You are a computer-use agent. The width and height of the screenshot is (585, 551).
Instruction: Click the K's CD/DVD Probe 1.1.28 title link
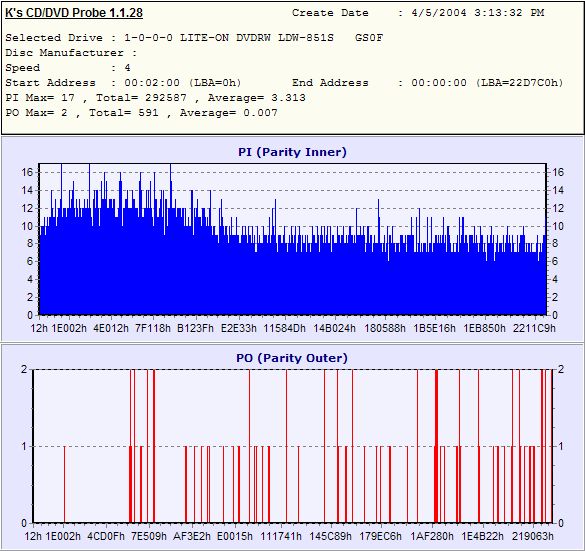74,13
